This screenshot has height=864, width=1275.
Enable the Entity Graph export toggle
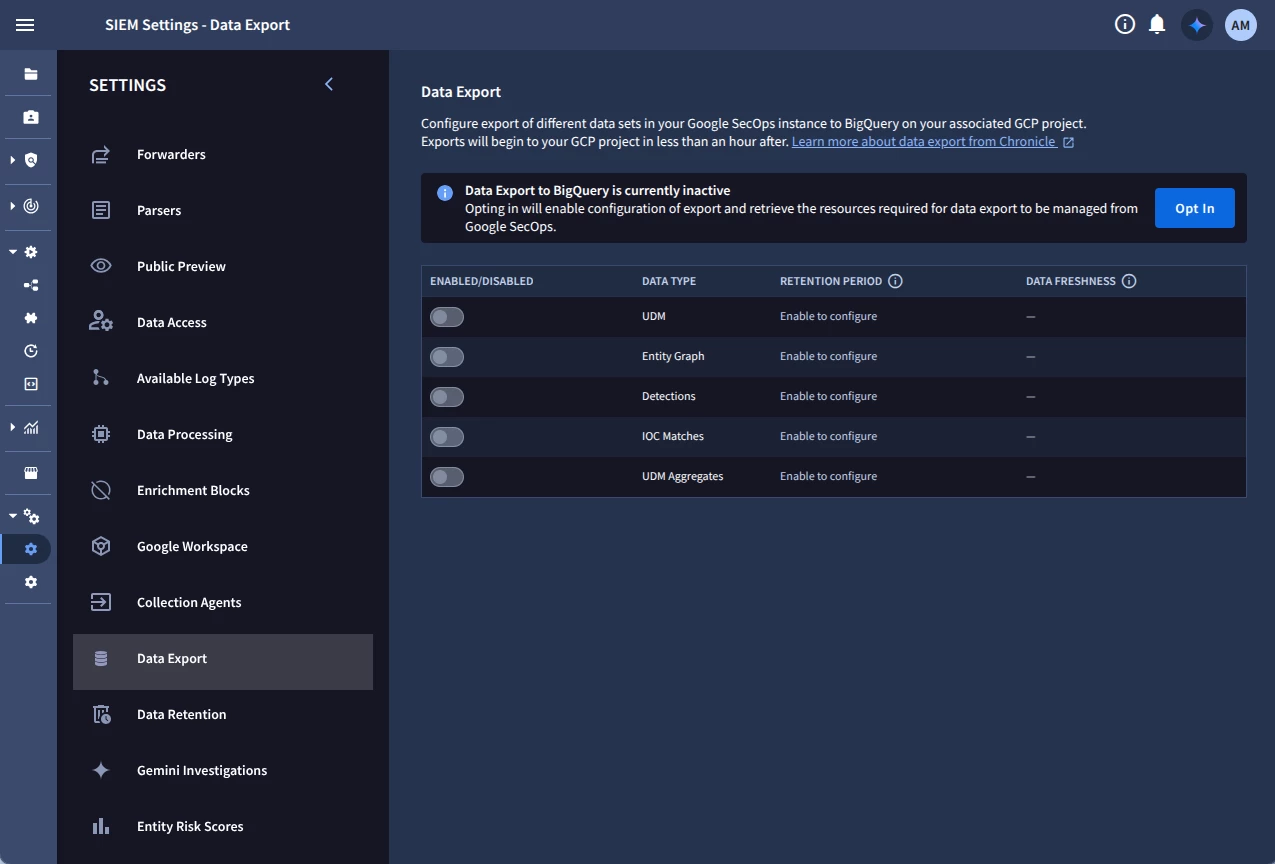point(447,357)
